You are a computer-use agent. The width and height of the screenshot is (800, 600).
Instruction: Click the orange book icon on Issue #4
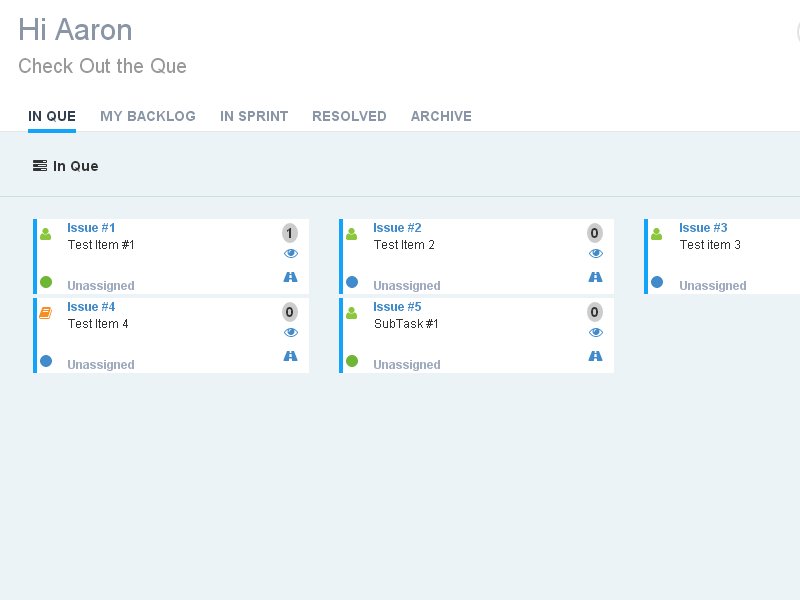[x=45, y=313]
